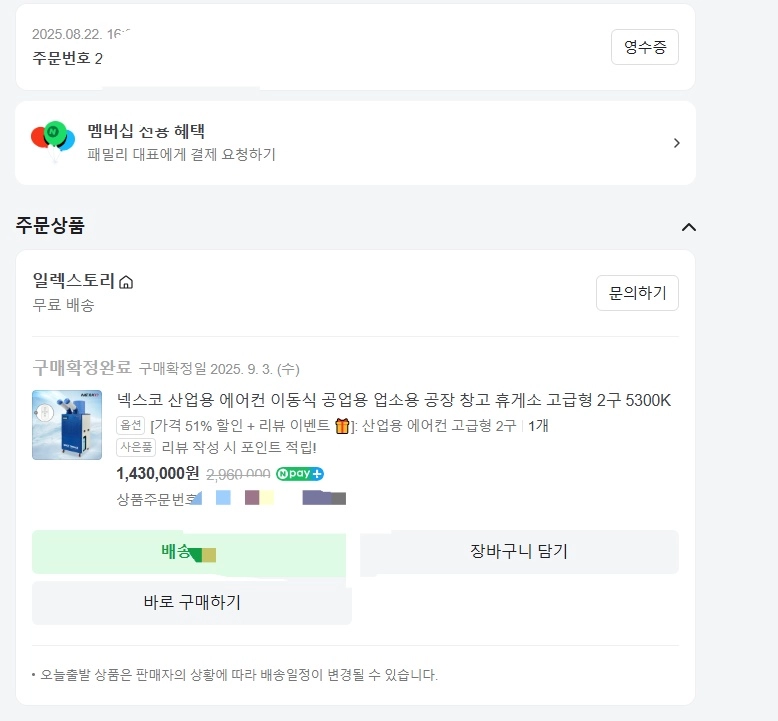Collapse the 주문상품 section chevron
The image size is (778, 721).
[x=689, y=227]
